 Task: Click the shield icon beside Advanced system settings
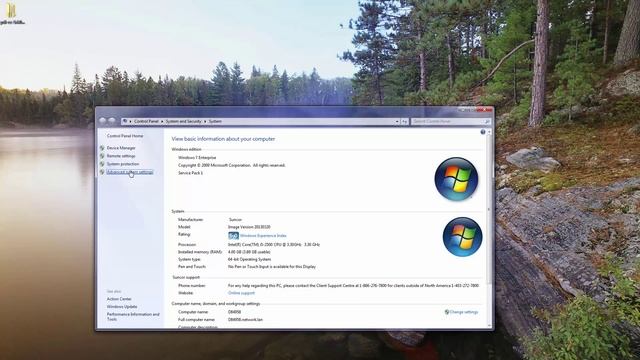(102, 172)
